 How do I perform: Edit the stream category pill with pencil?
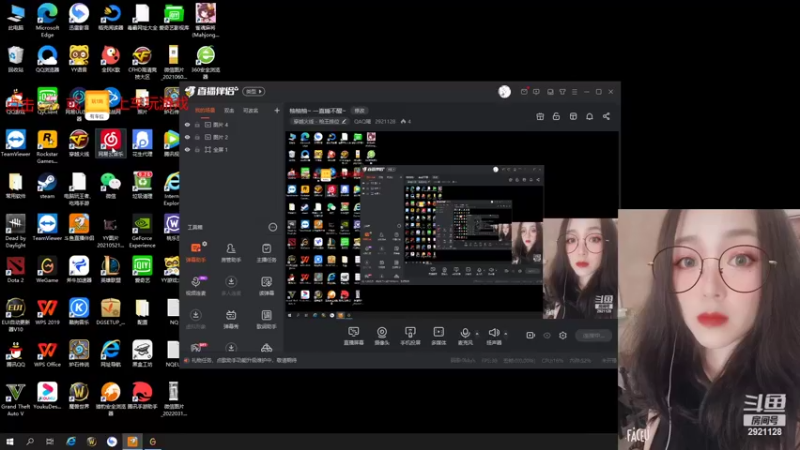(320, 121)
